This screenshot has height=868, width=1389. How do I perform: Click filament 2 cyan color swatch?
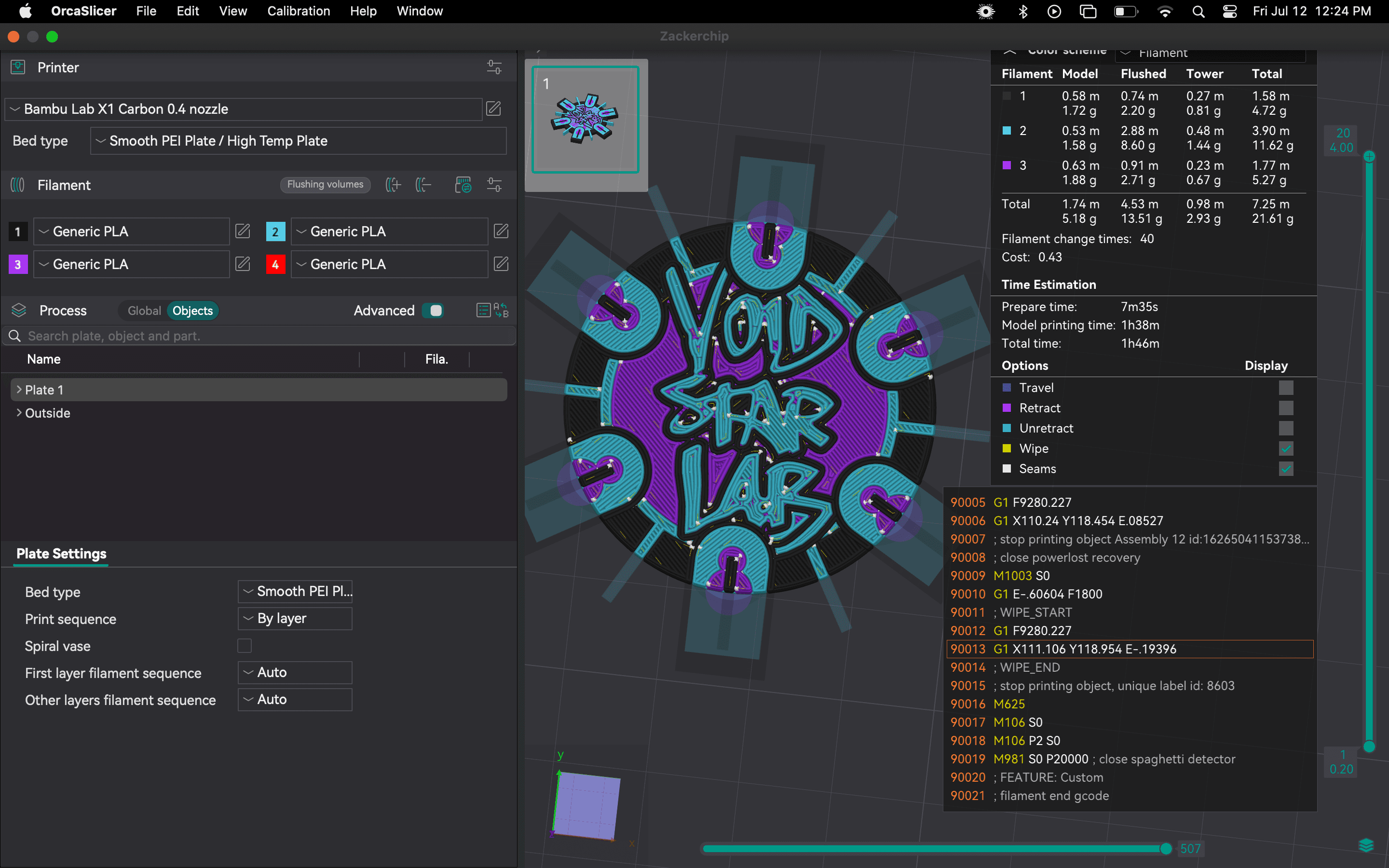pyautogui.click(x=275, y=231)
